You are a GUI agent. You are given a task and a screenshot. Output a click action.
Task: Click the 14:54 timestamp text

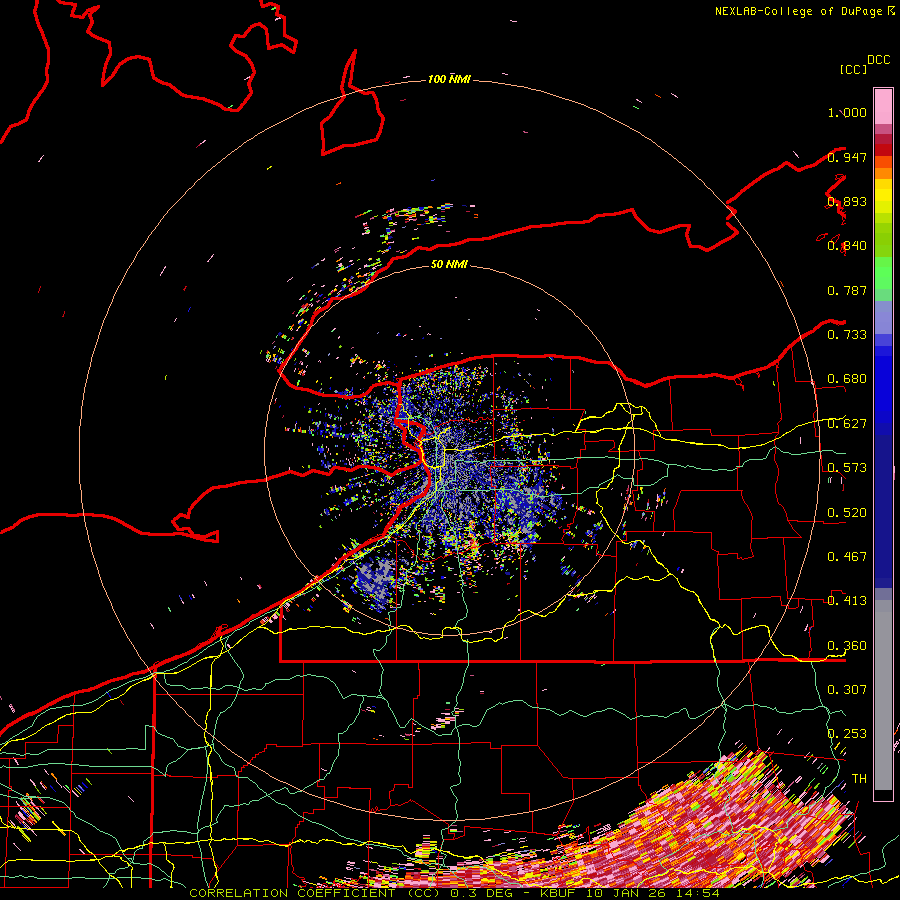pos(699,893)
